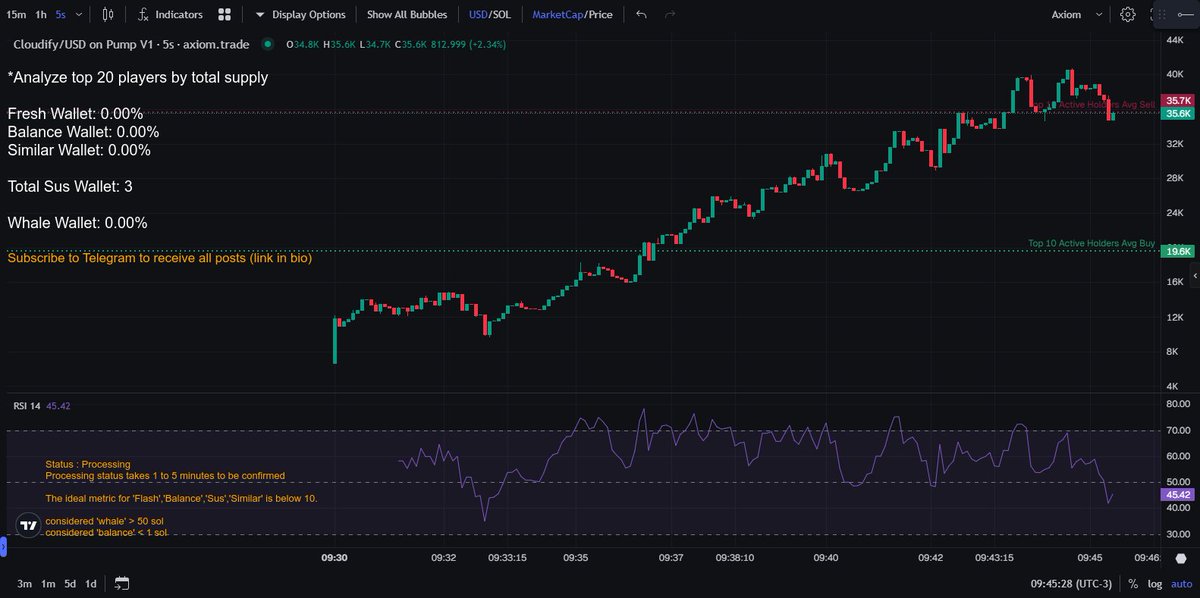The image size is (1200, 598).
Task: Expand the Axiom dropdown menu
Action: [x=1100, y=14]
